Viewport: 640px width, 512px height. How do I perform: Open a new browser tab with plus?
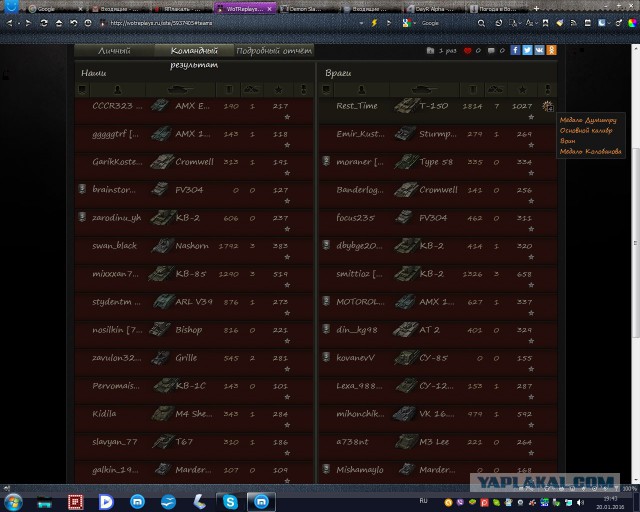pyautogui.click(x=536, y=9)
